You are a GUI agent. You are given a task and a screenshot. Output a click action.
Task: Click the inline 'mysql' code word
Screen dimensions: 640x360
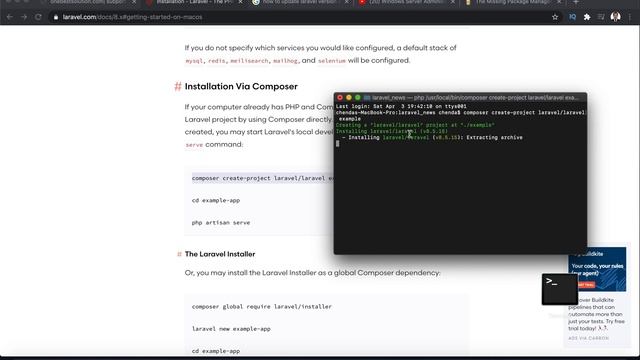[194, 61]
